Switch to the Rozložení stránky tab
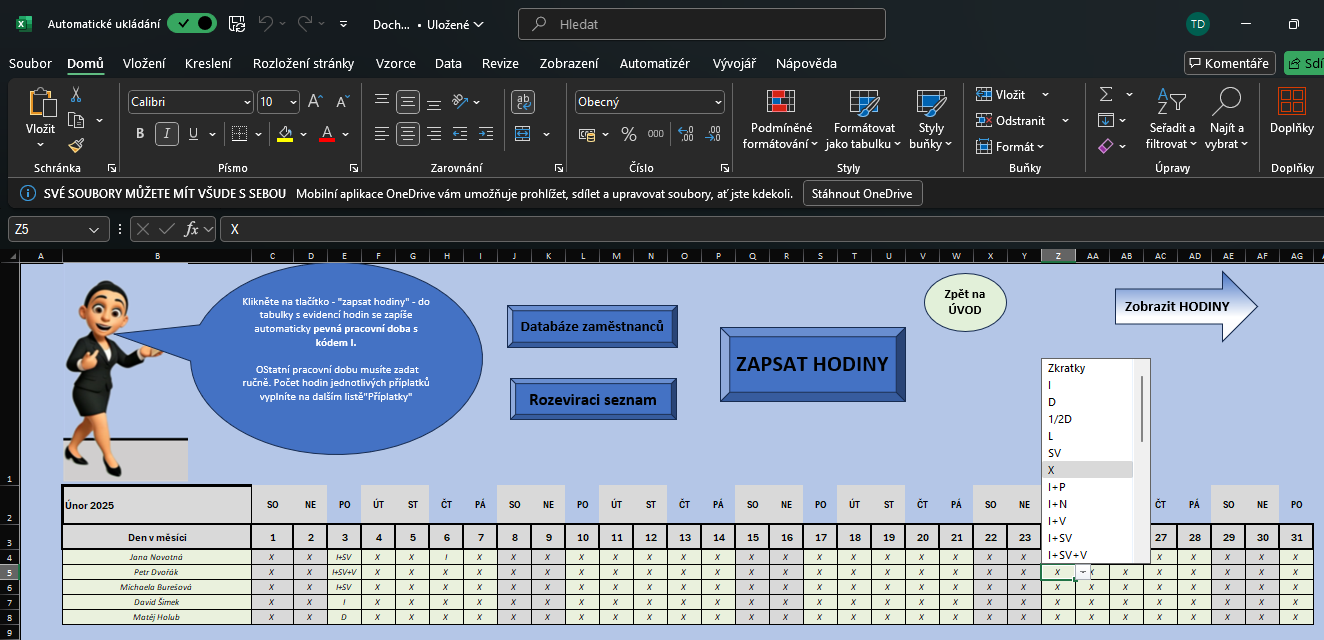The height and width of the screenshot is (640, 1324). [x=303, y=63]
